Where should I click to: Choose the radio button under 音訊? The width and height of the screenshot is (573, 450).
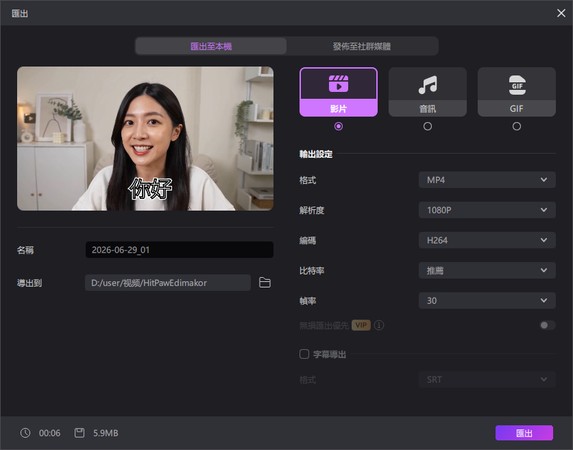click(x=427, y=126)
